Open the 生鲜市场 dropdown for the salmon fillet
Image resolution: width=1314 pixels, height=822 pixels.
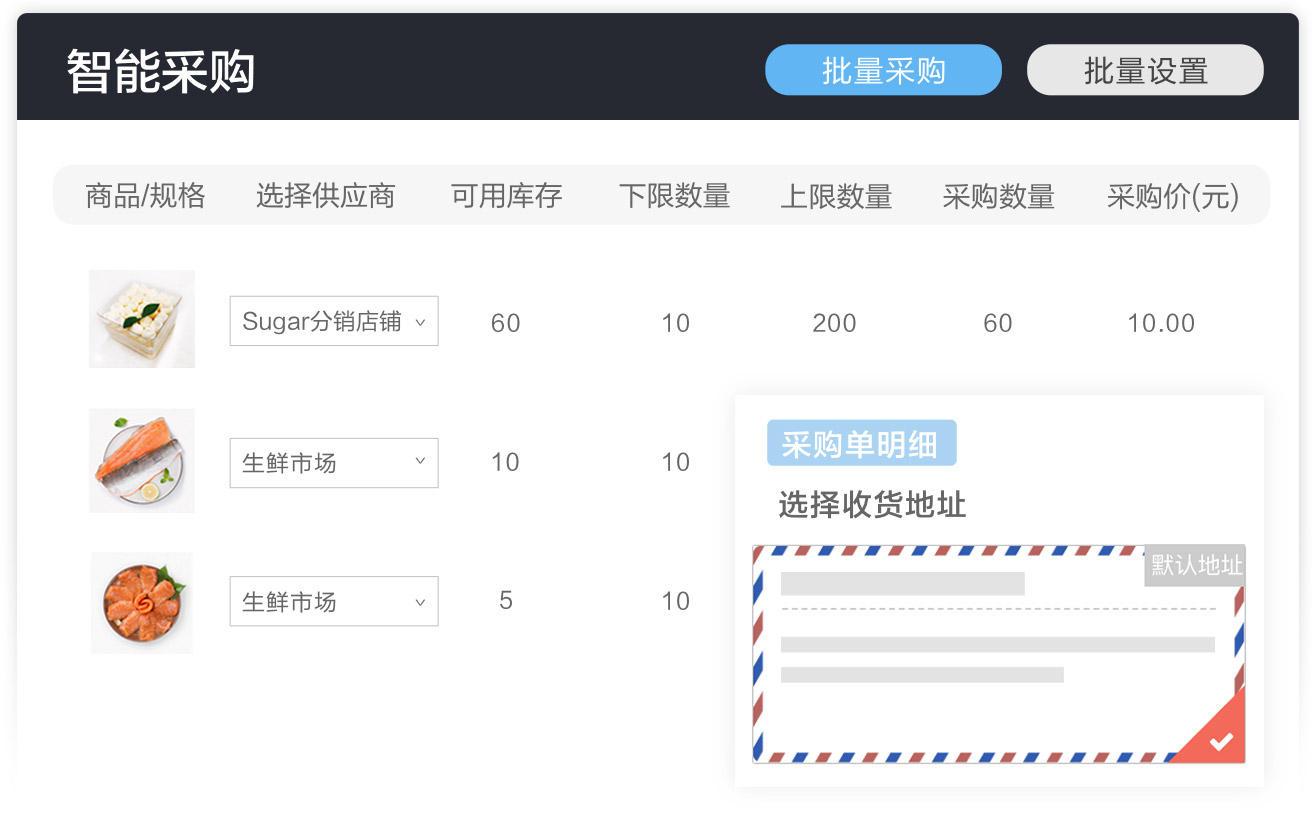pyautogui.click(x=333, y=463)
